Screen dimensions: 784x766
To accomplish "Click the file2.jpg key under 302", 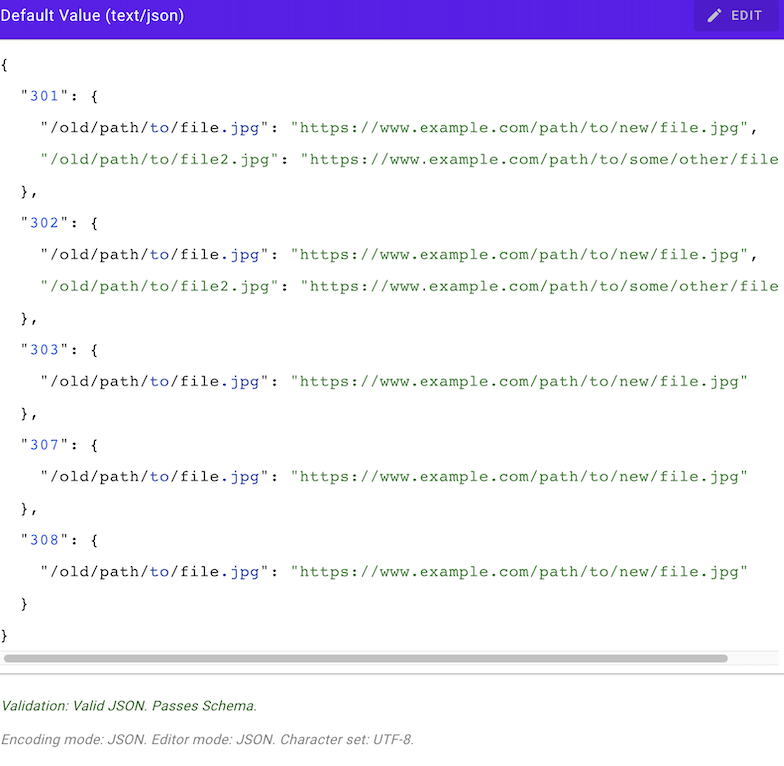I will pyautogui.click(x=159, y=287).
